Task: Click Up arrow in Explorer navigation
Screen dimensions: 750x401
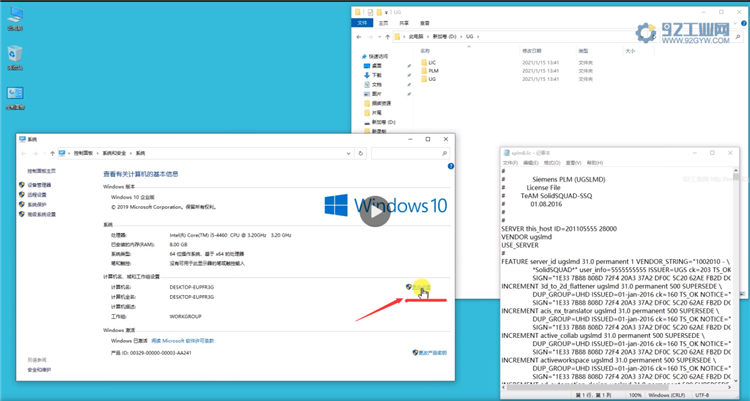Action: pos(387,36)
